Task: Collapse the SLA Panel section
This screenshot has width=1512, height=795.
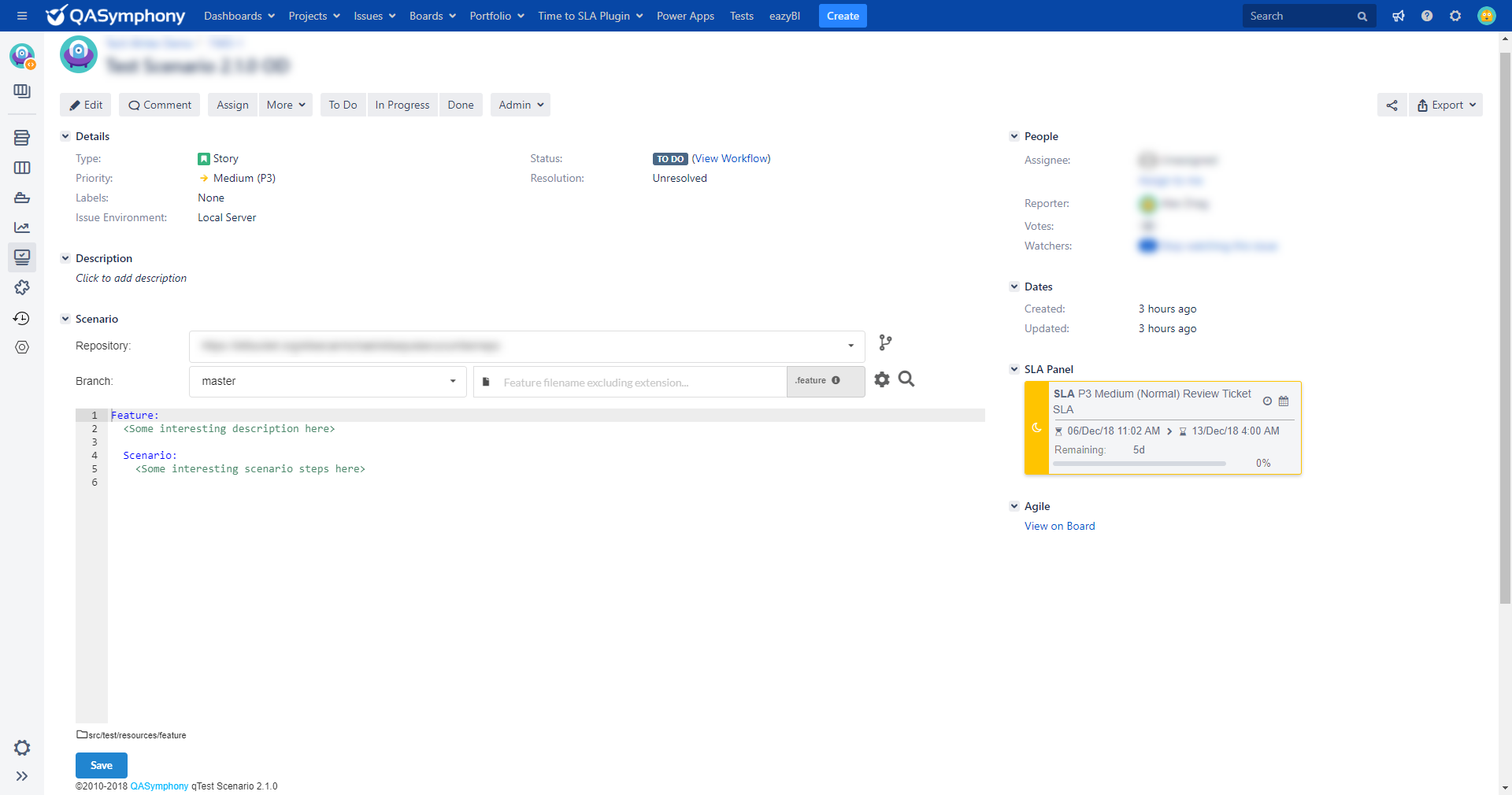Action: tap(1014, 369)
